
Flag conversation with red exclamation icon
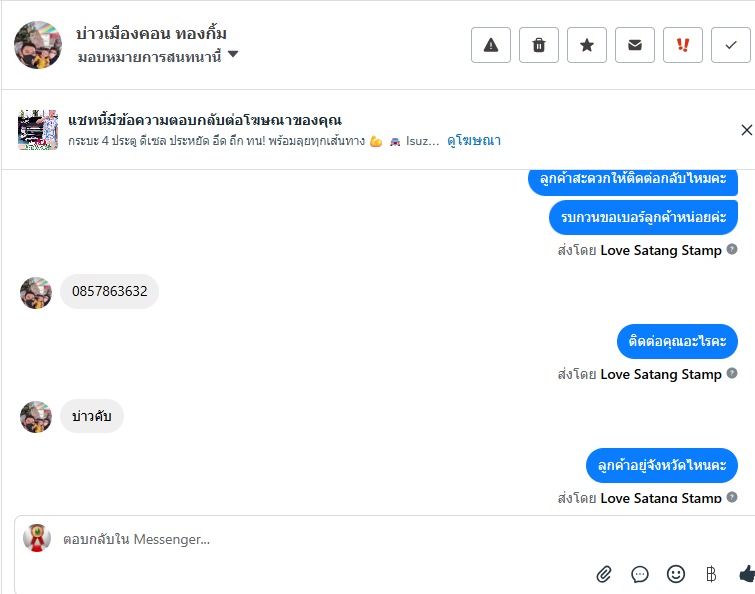click(x=683, y=45)
